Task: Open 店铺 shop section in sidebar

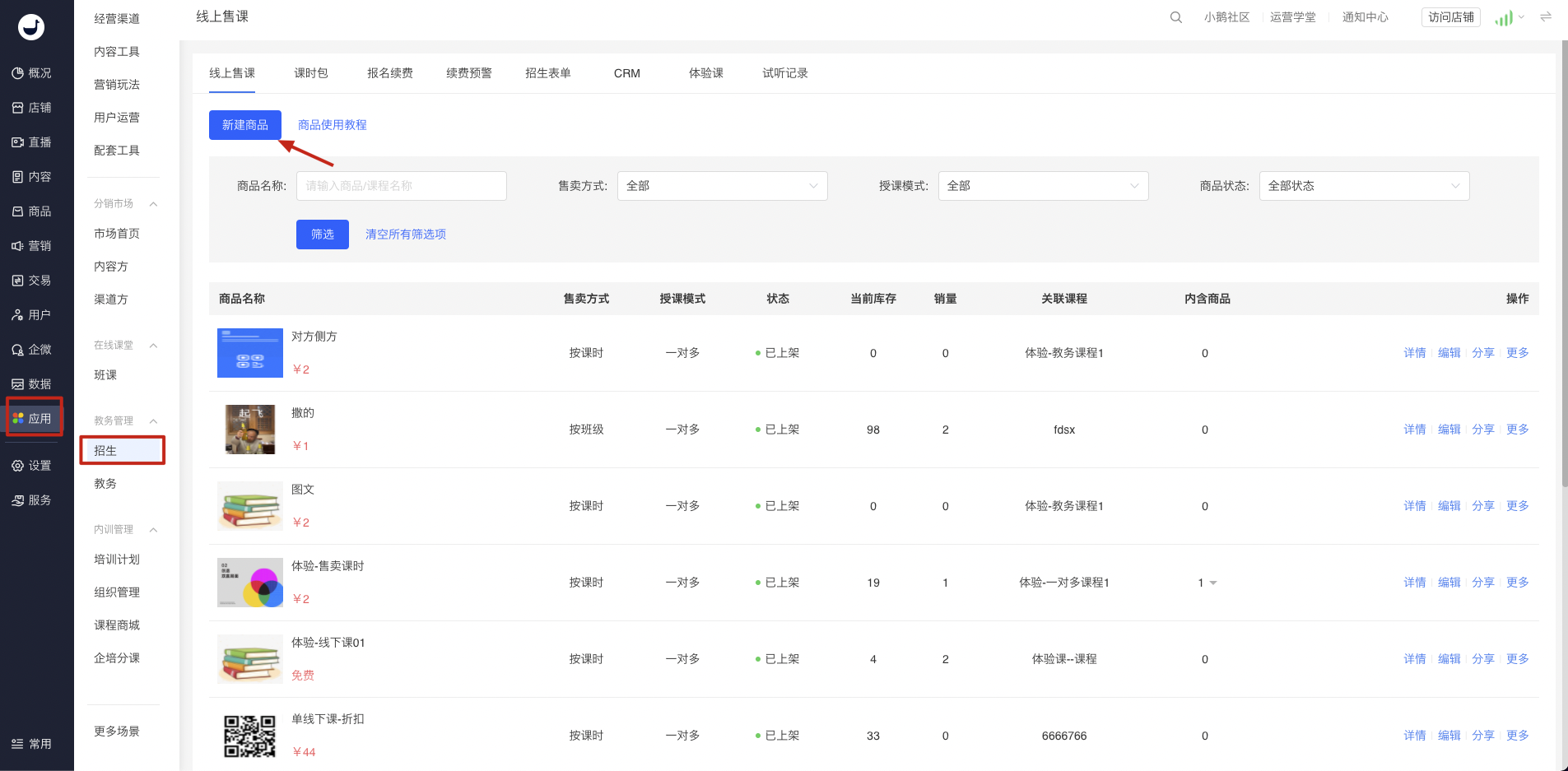Action: pyautogui.click(x=31, y=108)
